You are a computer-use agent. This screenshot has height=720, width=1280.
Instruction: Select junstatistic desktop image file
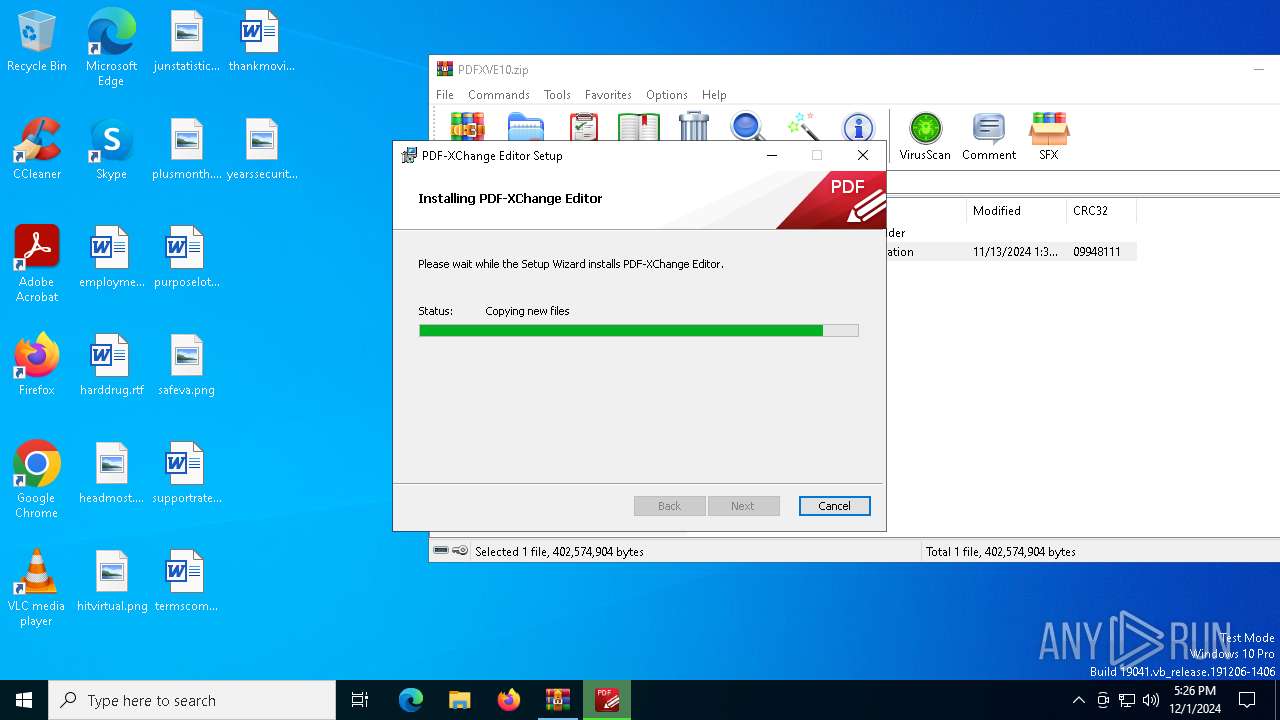click(186, 41)
